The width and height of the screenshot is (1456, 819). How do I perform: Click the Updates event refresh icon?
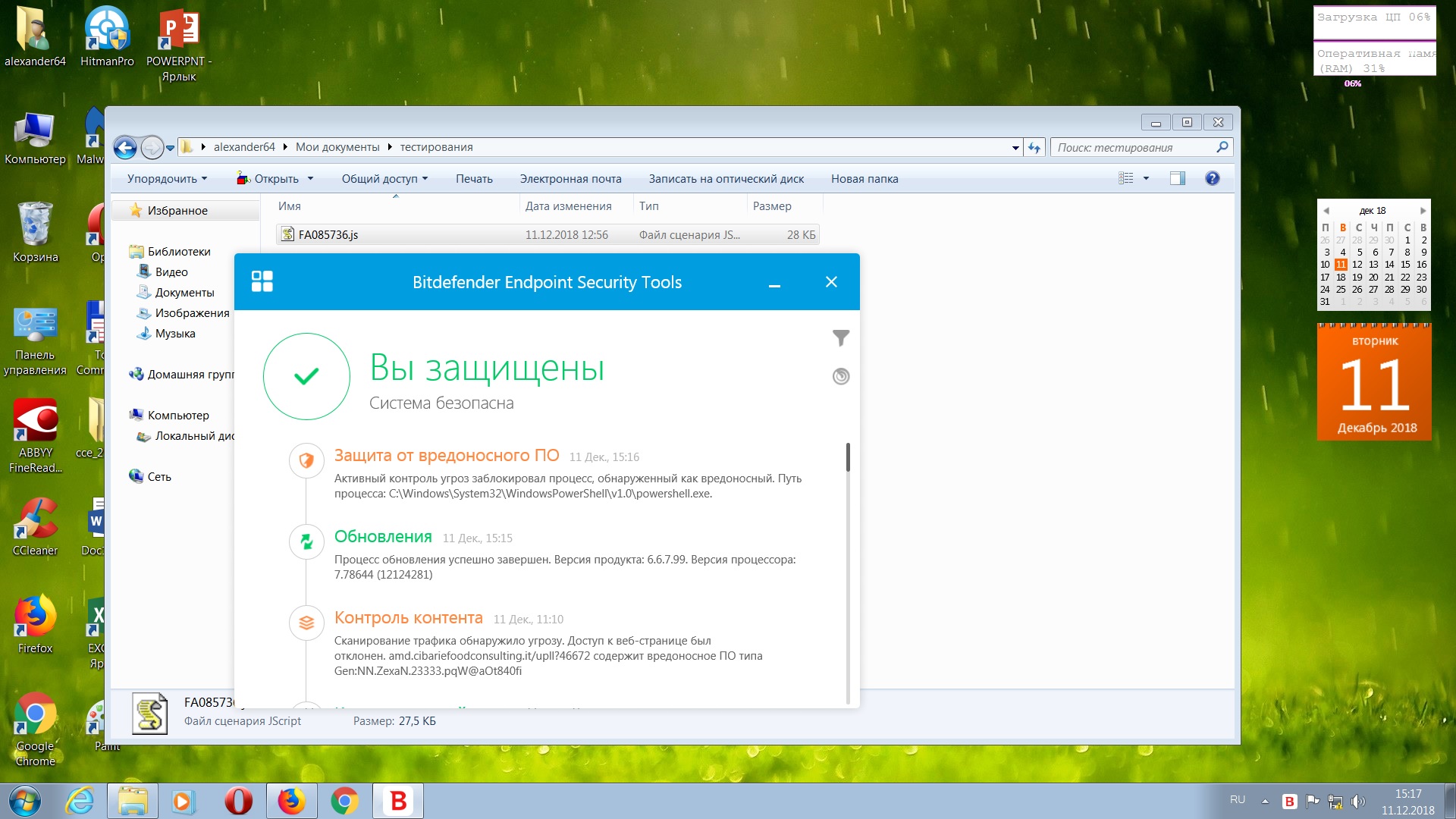pos(306,541)
